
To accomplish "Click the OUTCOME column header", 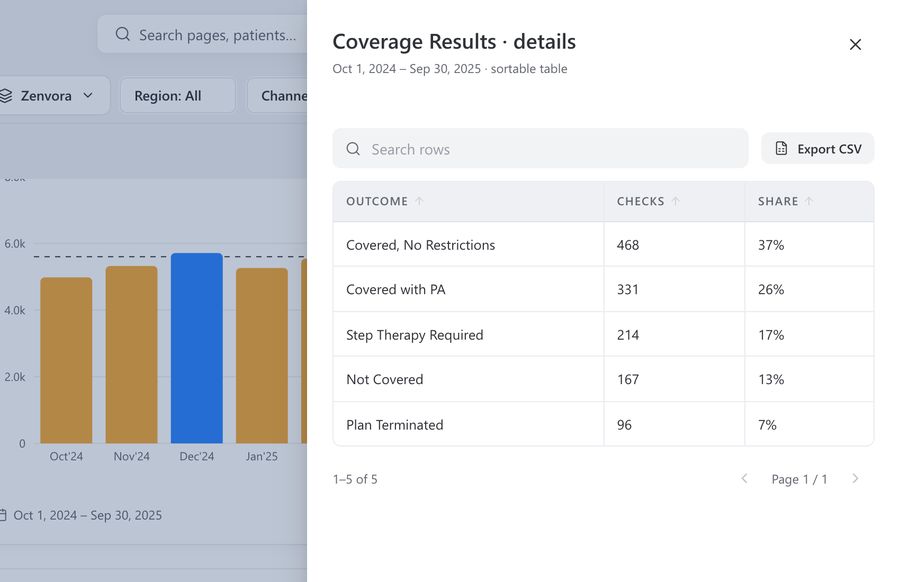I will [x=468, y=201].
